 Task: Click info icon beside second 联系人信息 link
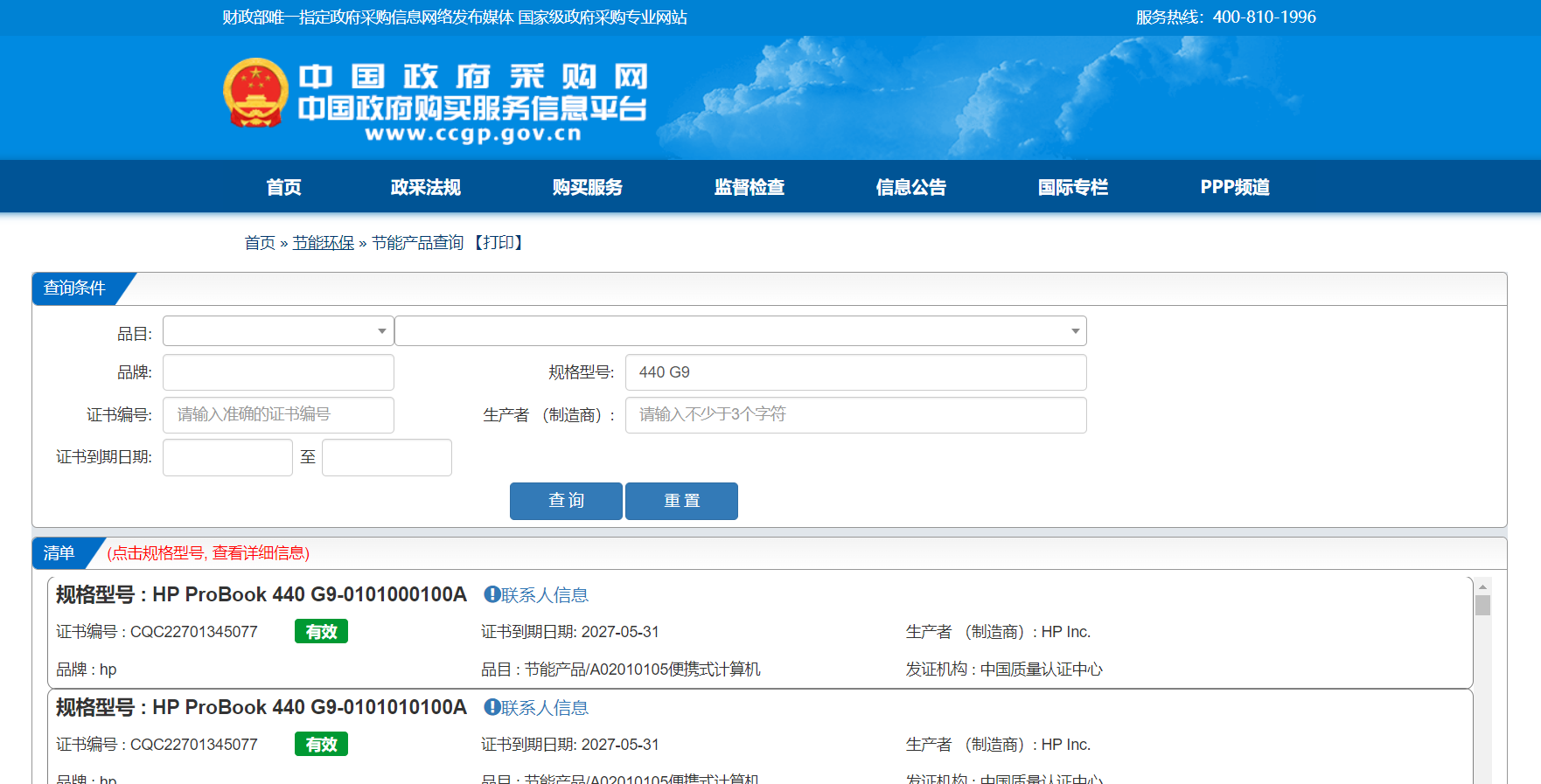pyautogui.click(x=492, y=707)
